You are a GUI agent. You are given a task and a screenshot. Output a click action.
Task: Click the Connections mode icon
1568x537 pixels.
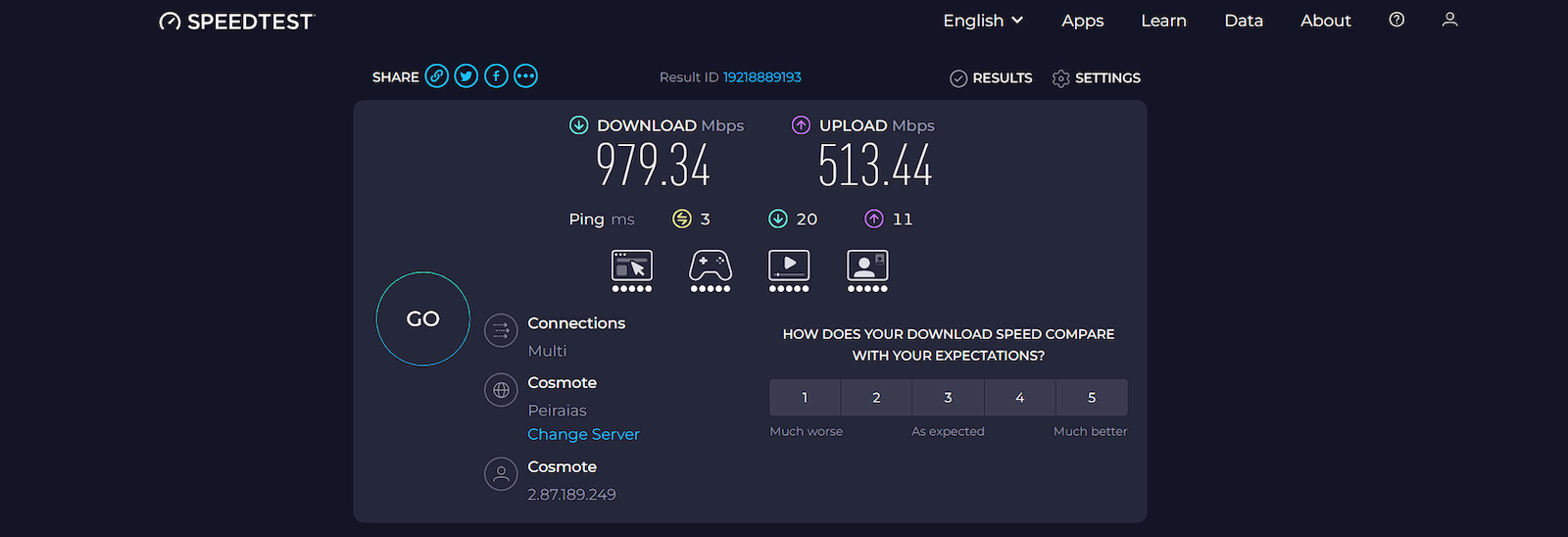501,331
